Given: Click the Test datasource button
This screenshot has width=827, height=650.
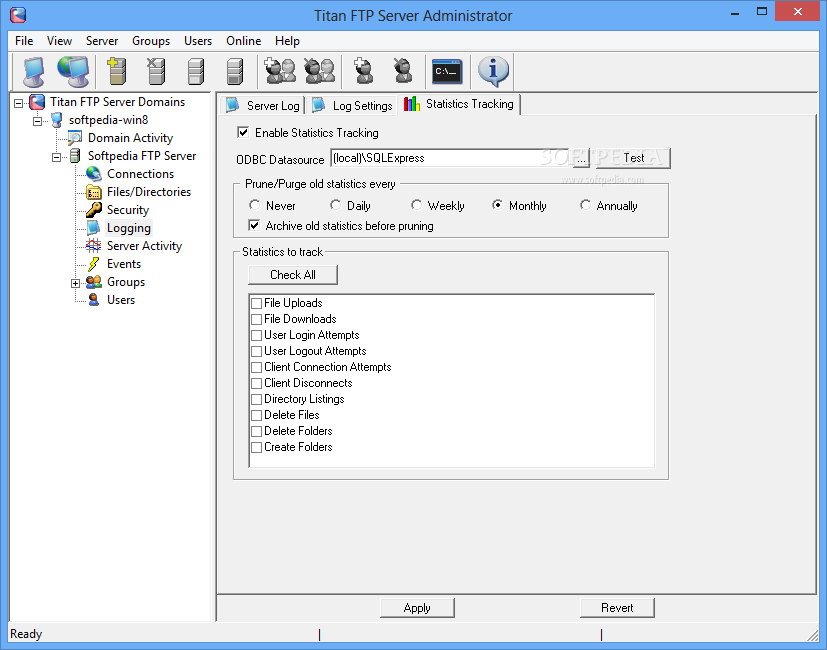Looking at the screenshot, I should (633, 158).
